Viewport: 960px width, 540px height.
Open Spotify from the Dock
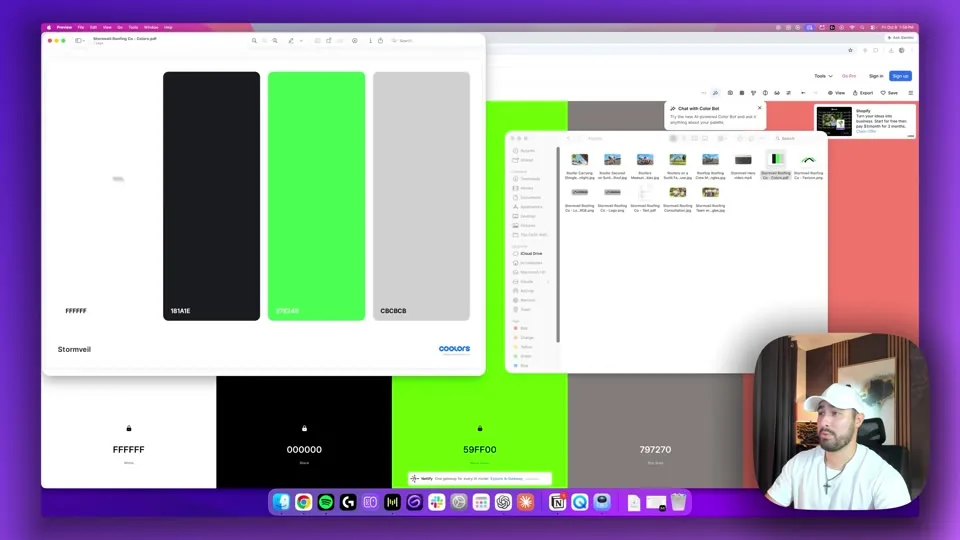tap(326, 502)
